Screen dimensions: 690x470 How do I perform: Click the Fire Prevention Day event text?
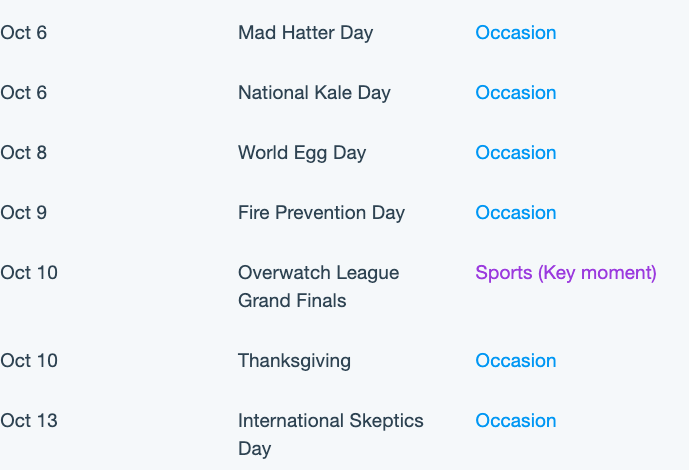point(321,213)
